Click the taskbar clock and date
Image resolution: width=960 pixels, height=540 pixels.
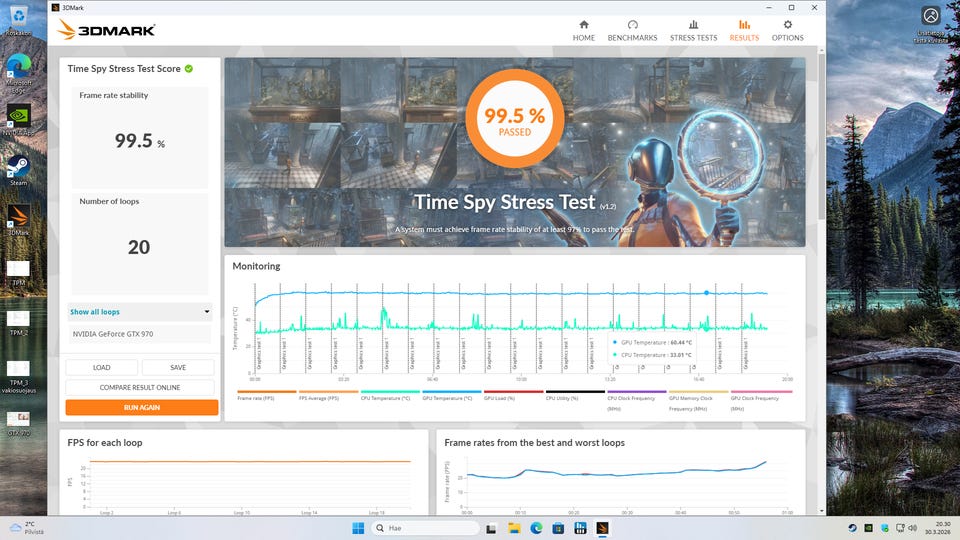click(x=937, y=528)
